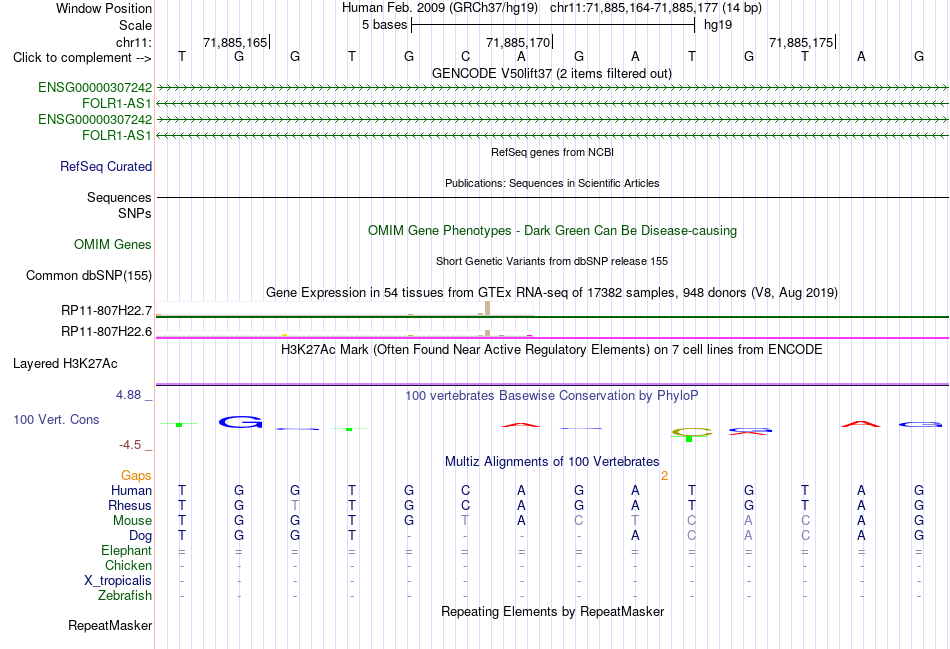Click the Gaps row label

pos(136,476)
